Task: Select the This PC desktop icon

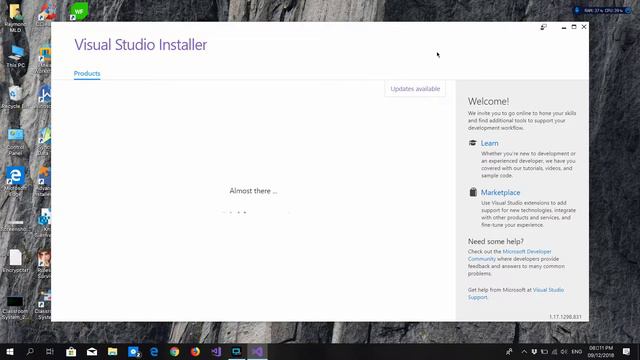Action: pyautogui.click(x=16, y=57)
